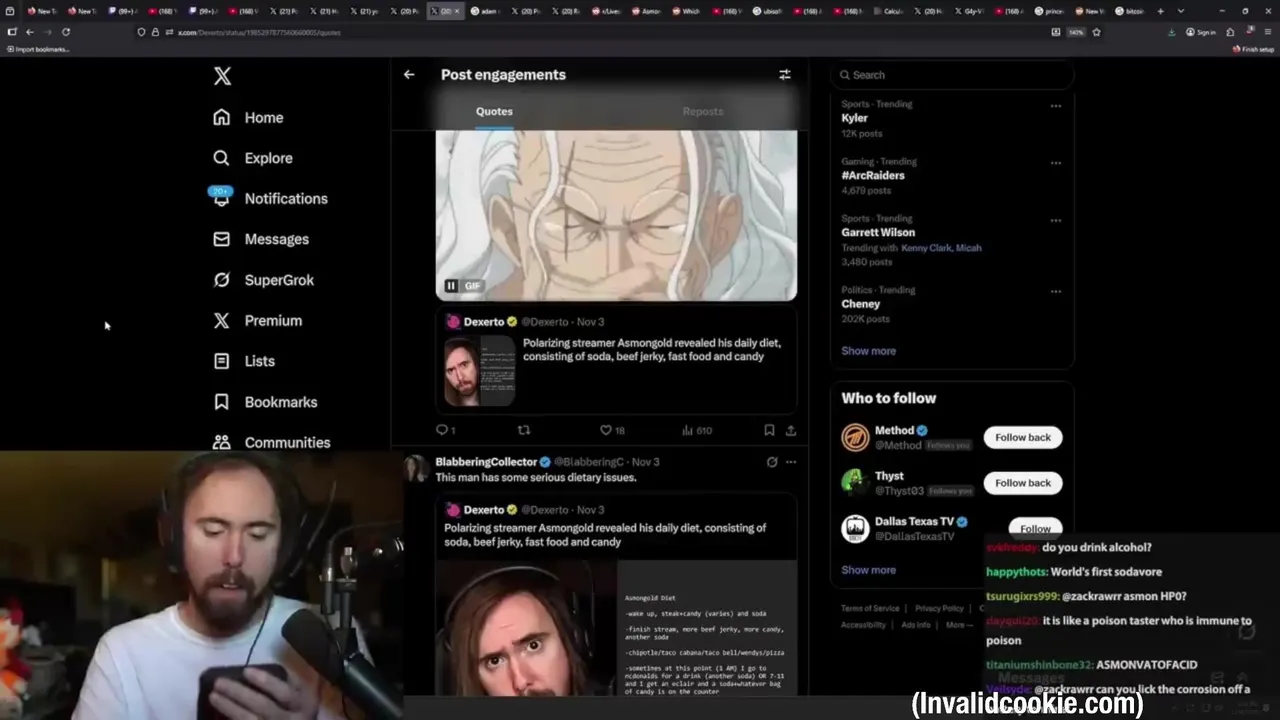Open BlabberingCollector's profile name
Screen dimensions: 1280x720
(x=486, y=462)
